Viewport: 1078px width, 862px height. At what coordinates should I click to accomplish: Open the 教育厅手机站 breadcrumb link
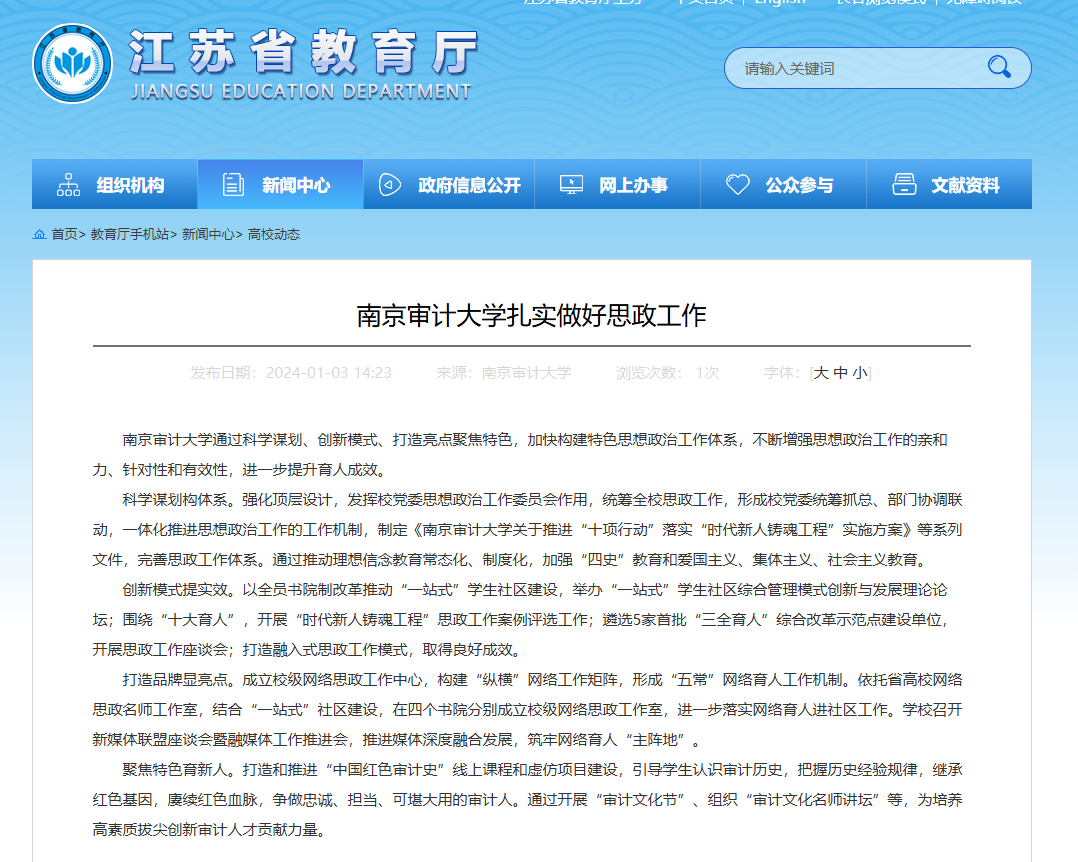pos(129,234)
